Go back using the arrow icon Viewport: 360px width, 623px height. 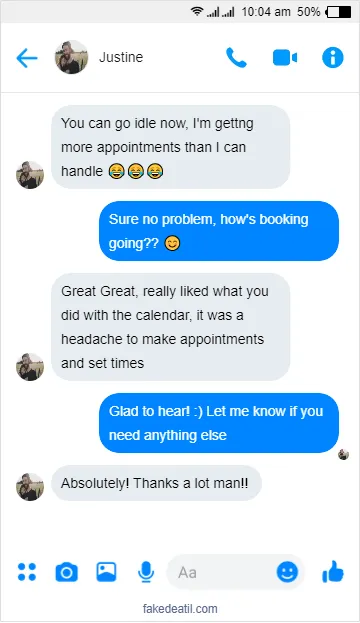[x=27, y=58]
